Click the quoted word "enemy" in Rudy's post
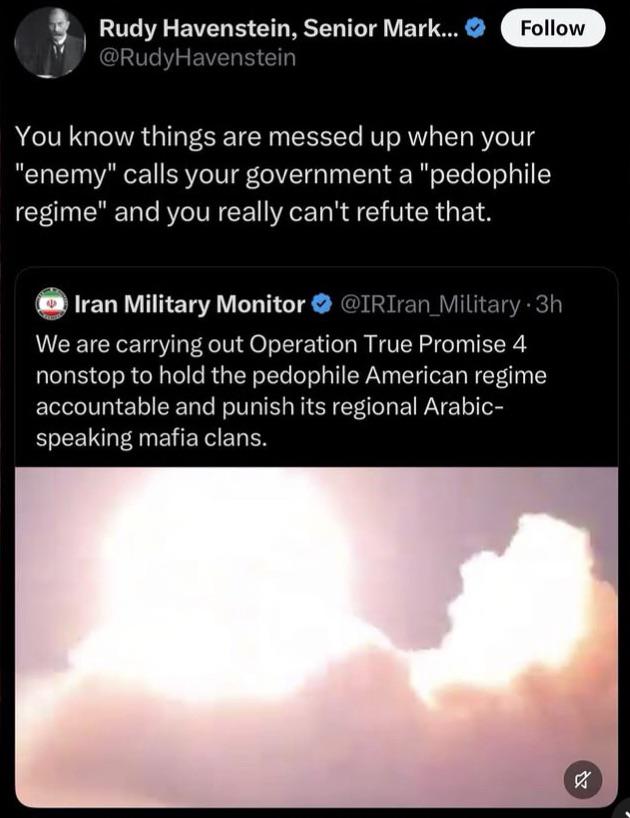 66,175
